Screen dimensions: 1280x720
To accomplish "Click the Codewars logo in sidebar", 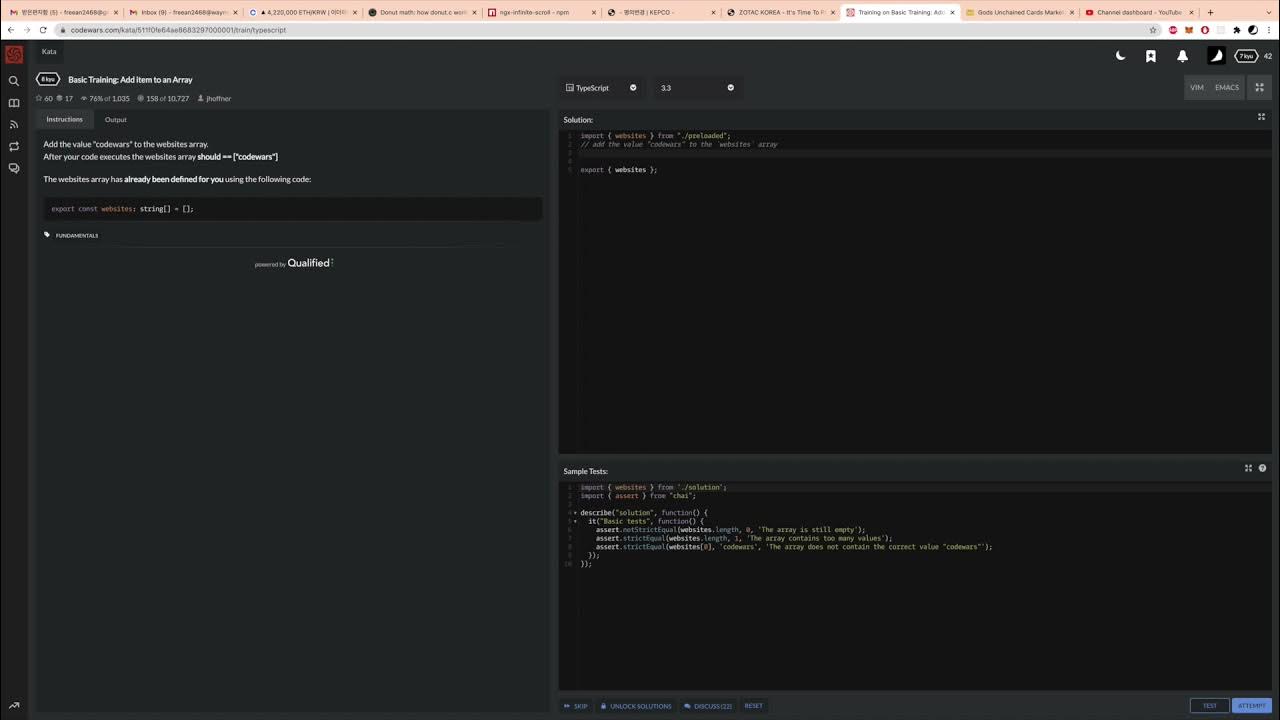I will (14, 55).
